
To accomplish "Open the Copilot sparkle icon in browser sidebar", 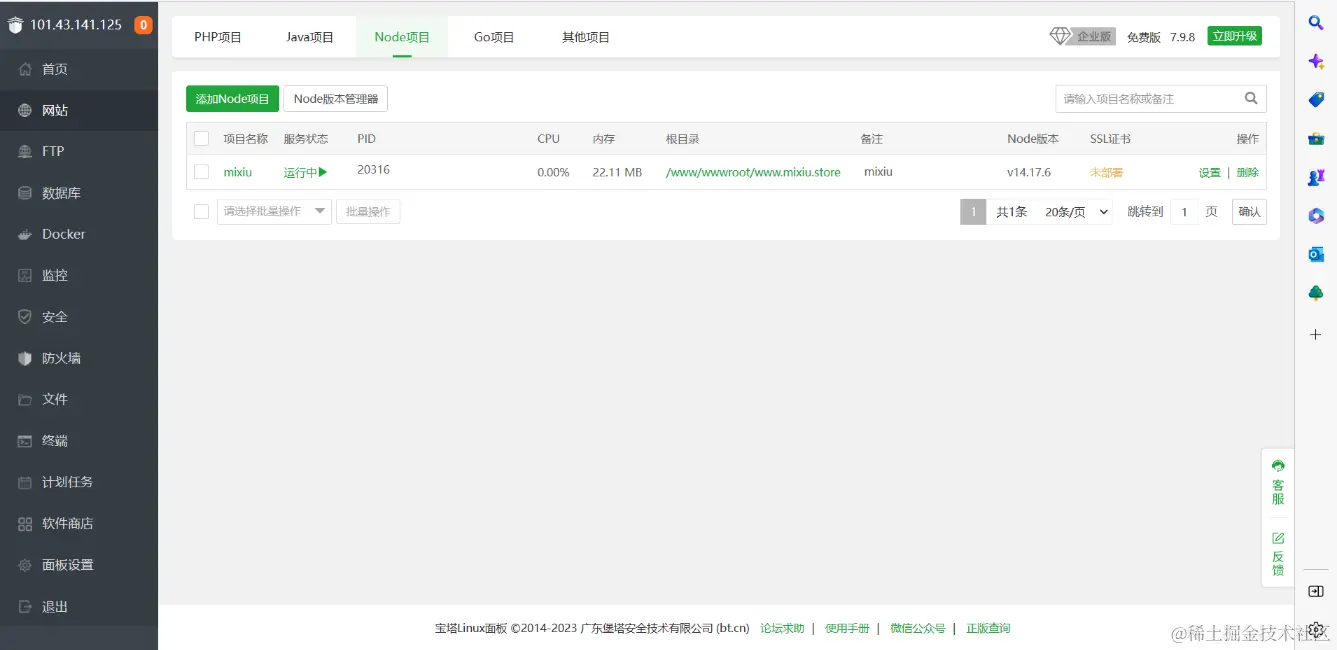I will (1316, 61).
